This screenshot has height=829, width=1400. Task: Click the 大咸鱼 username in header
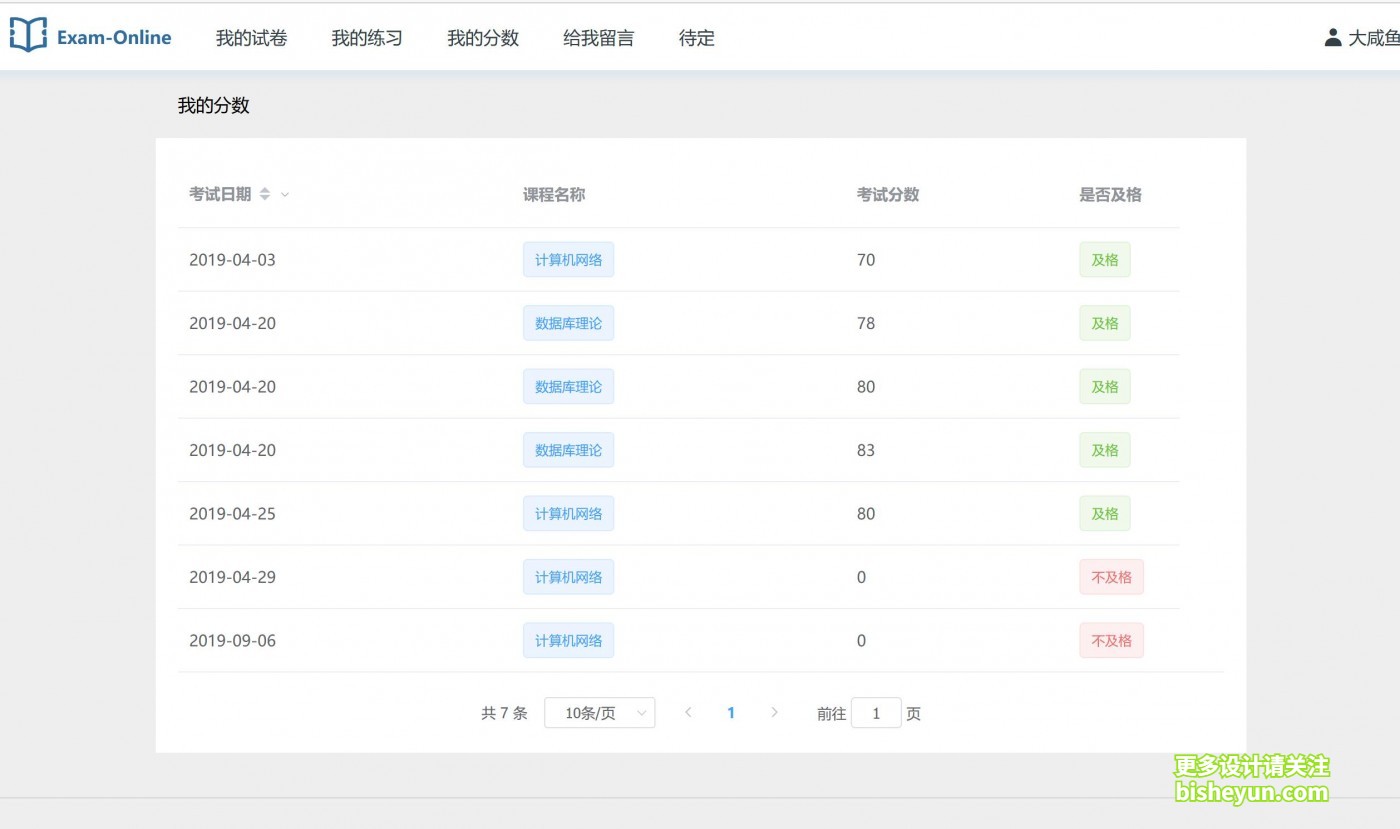[x=1373, y=39]
